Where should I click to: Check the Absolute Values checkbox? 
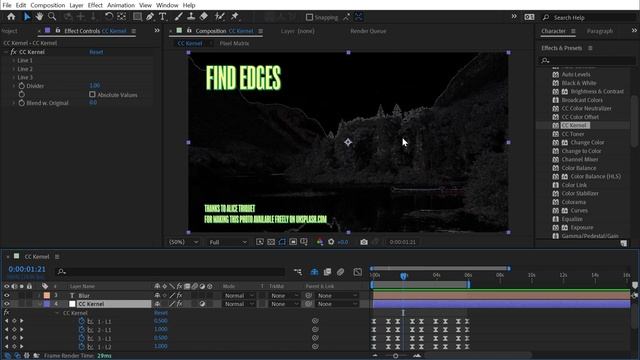pos(92,95)
